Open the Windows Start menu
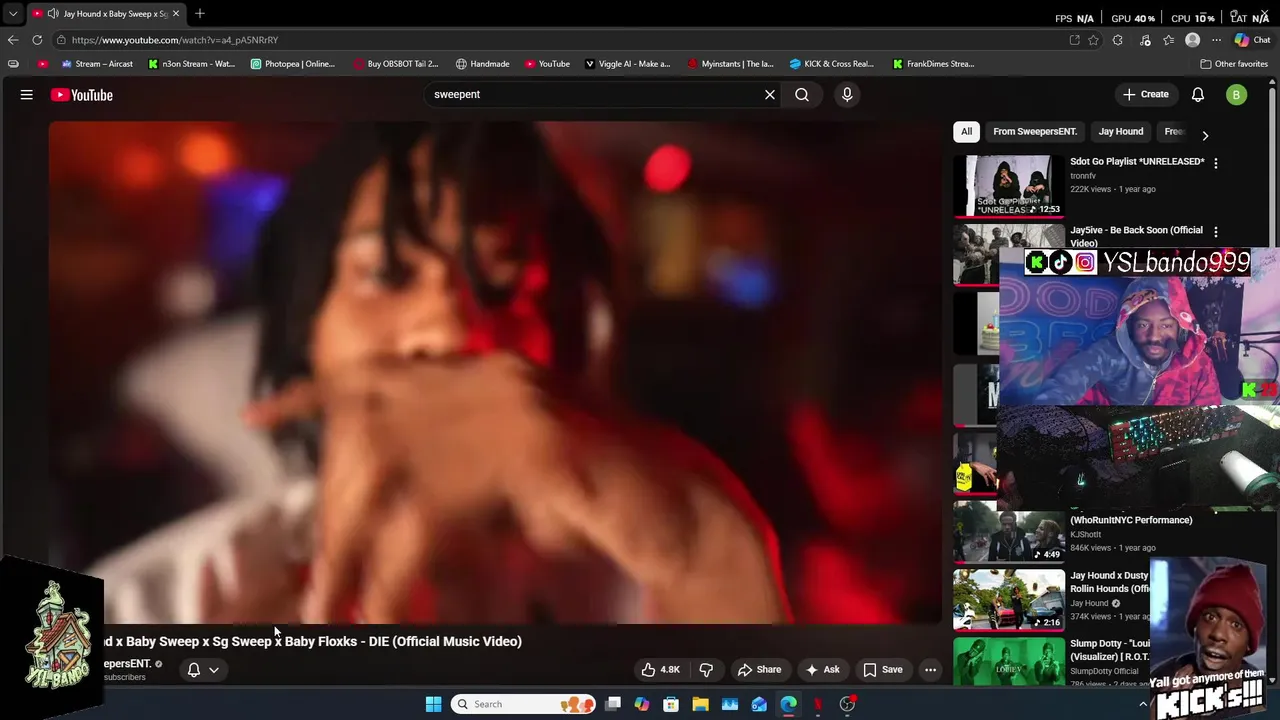Screen dimensions: 1280x720 433,704
